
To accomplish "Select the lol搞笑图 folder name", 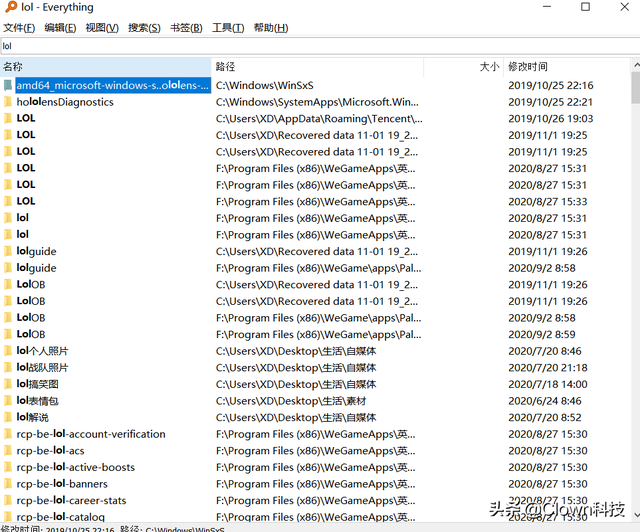I will coord(37,384).
